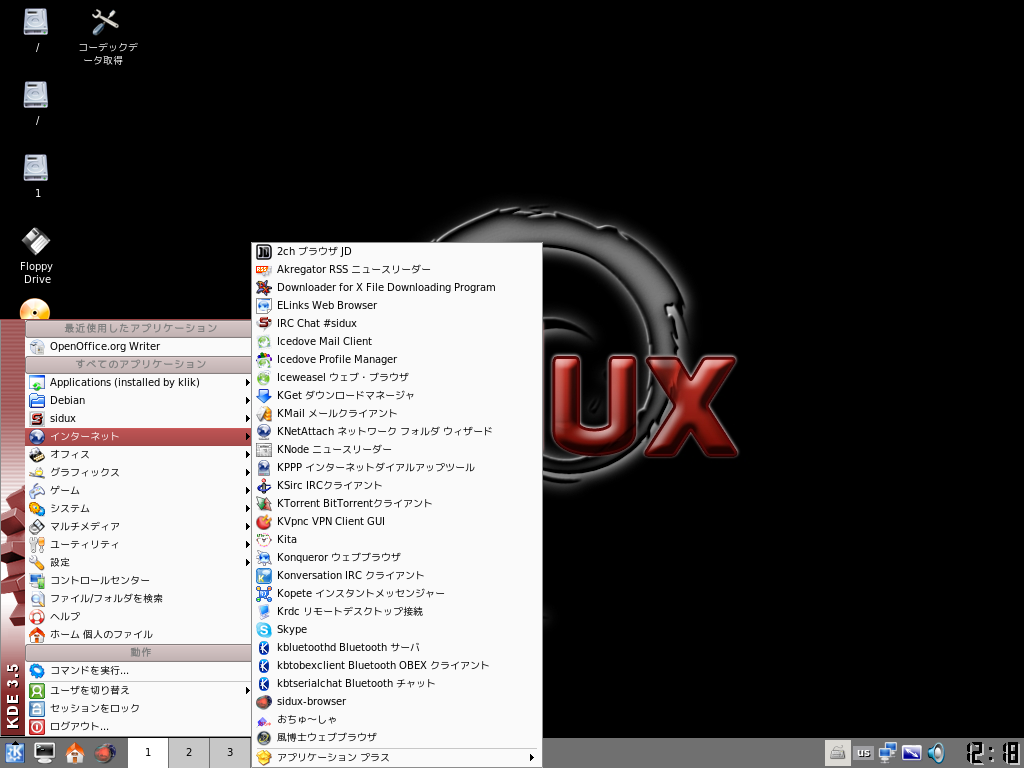
Task: Switch to virtual desktop 2
Action: 189,752
